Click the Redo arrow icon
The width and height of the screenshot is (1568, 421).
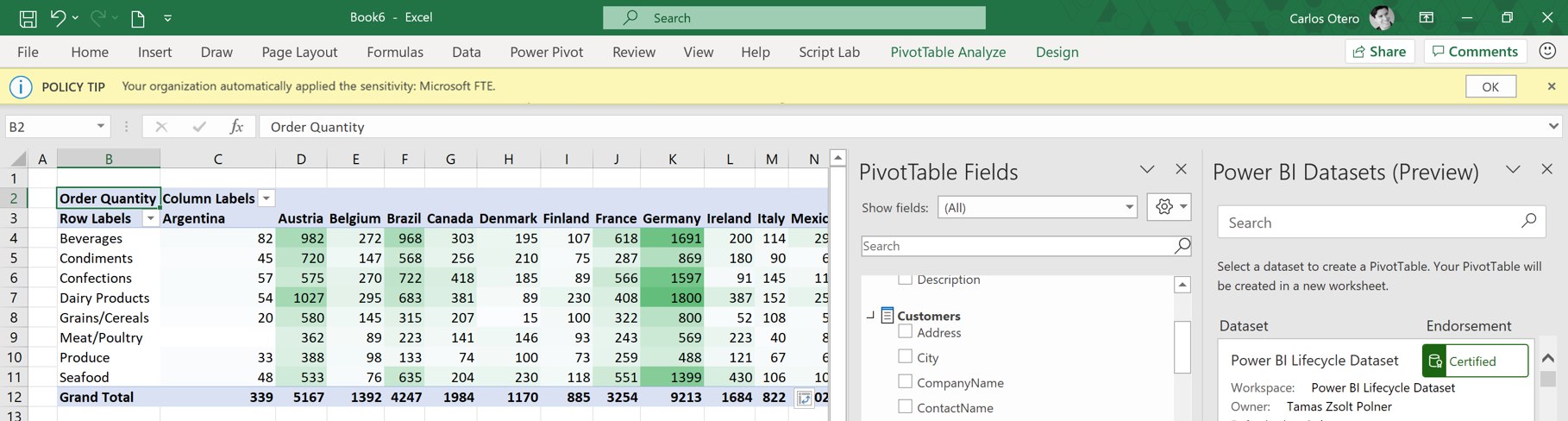tap(98, 17)
